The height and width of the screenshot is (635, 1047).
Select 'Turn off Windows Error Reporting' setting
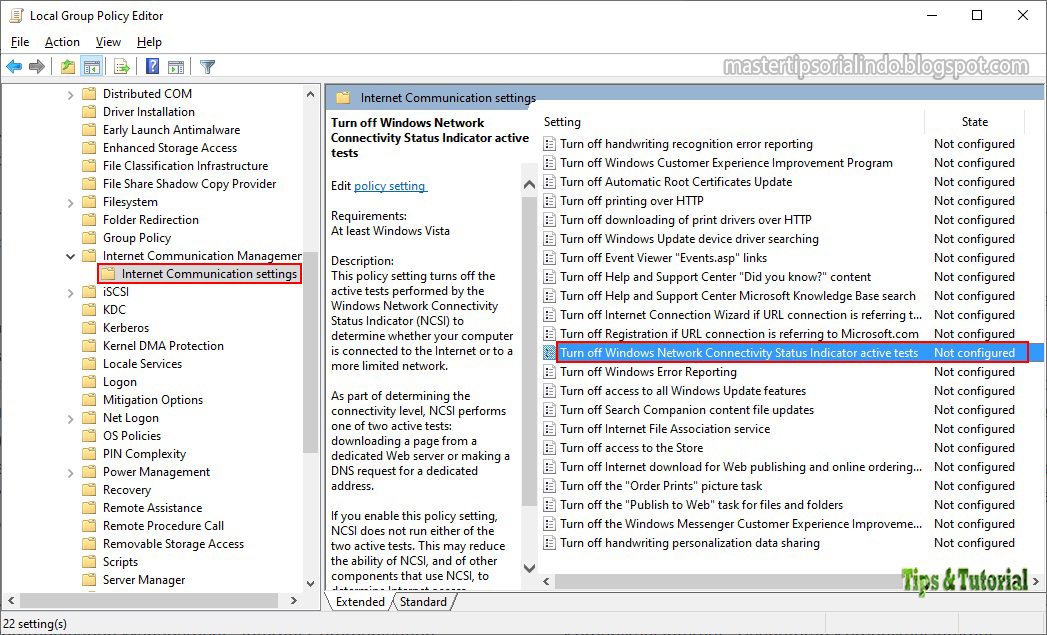coord(650,372)
